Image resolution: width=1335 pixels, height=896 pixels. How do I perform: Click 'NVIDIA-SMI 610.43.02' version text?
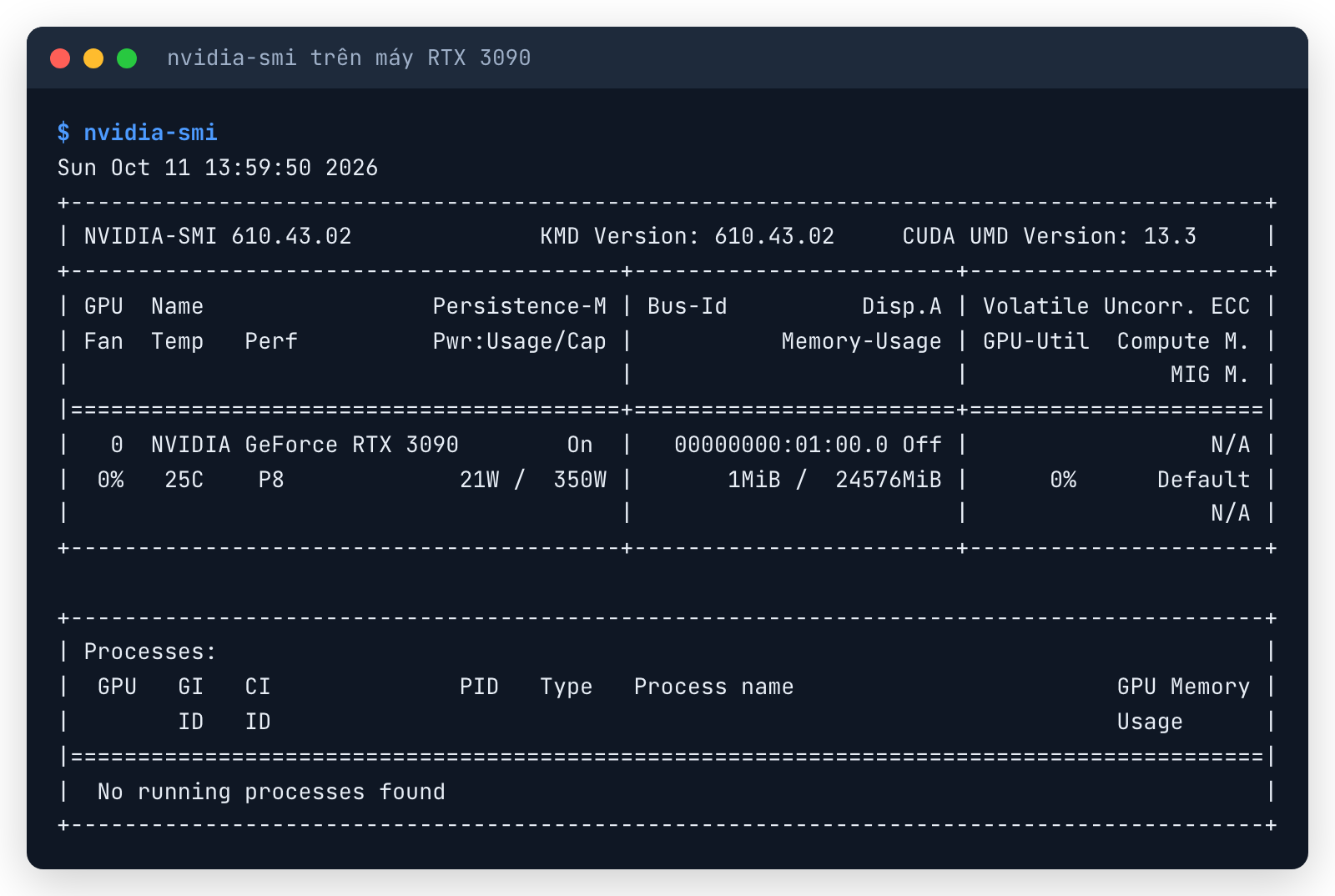(218, 236)
